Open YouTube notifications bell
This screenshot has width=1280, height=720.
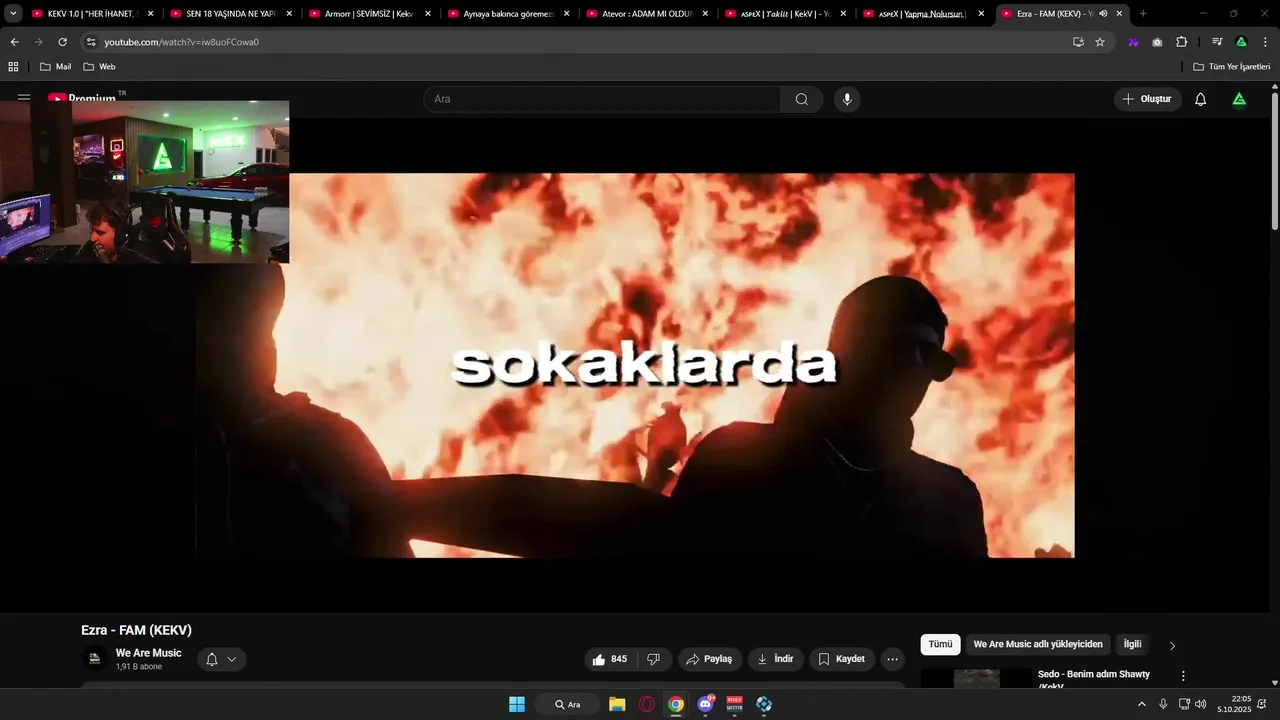(1200, 99)
